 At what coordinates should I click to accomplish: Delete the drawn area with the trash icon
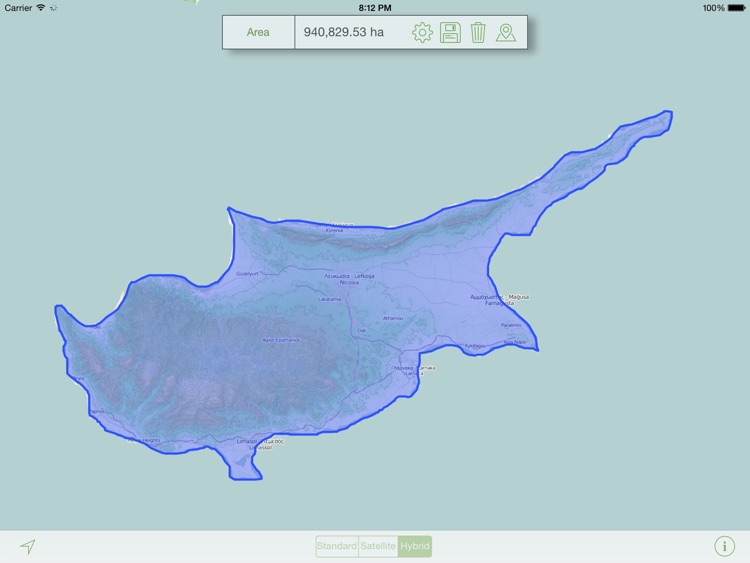(x=478, y=33)
